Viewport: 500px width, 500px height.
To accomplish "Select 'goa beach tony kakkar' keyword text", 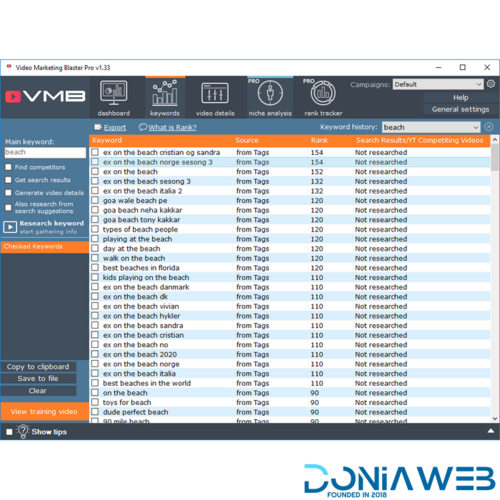I will pos(141,220).
